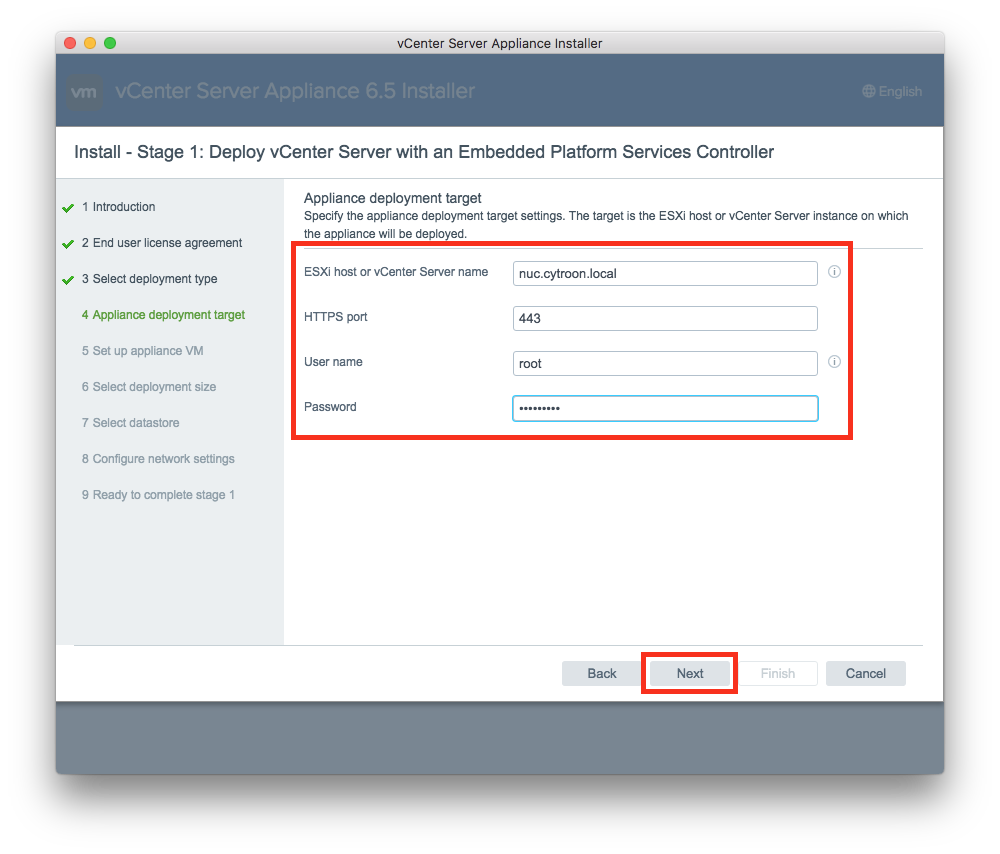
Task: Select step 7 Select datastore
Action: (x=130, y=423)
